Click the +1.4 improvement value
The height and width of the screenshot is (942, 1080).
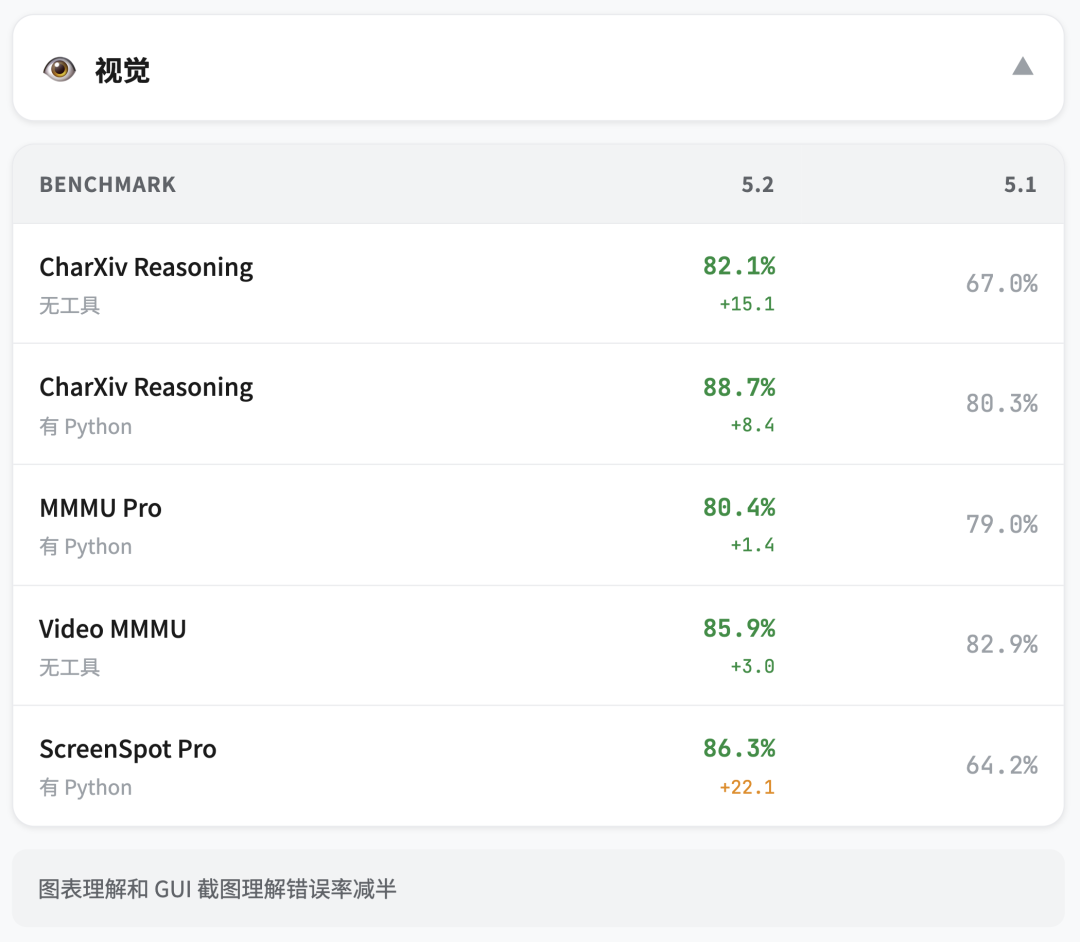tap(753, 545)
